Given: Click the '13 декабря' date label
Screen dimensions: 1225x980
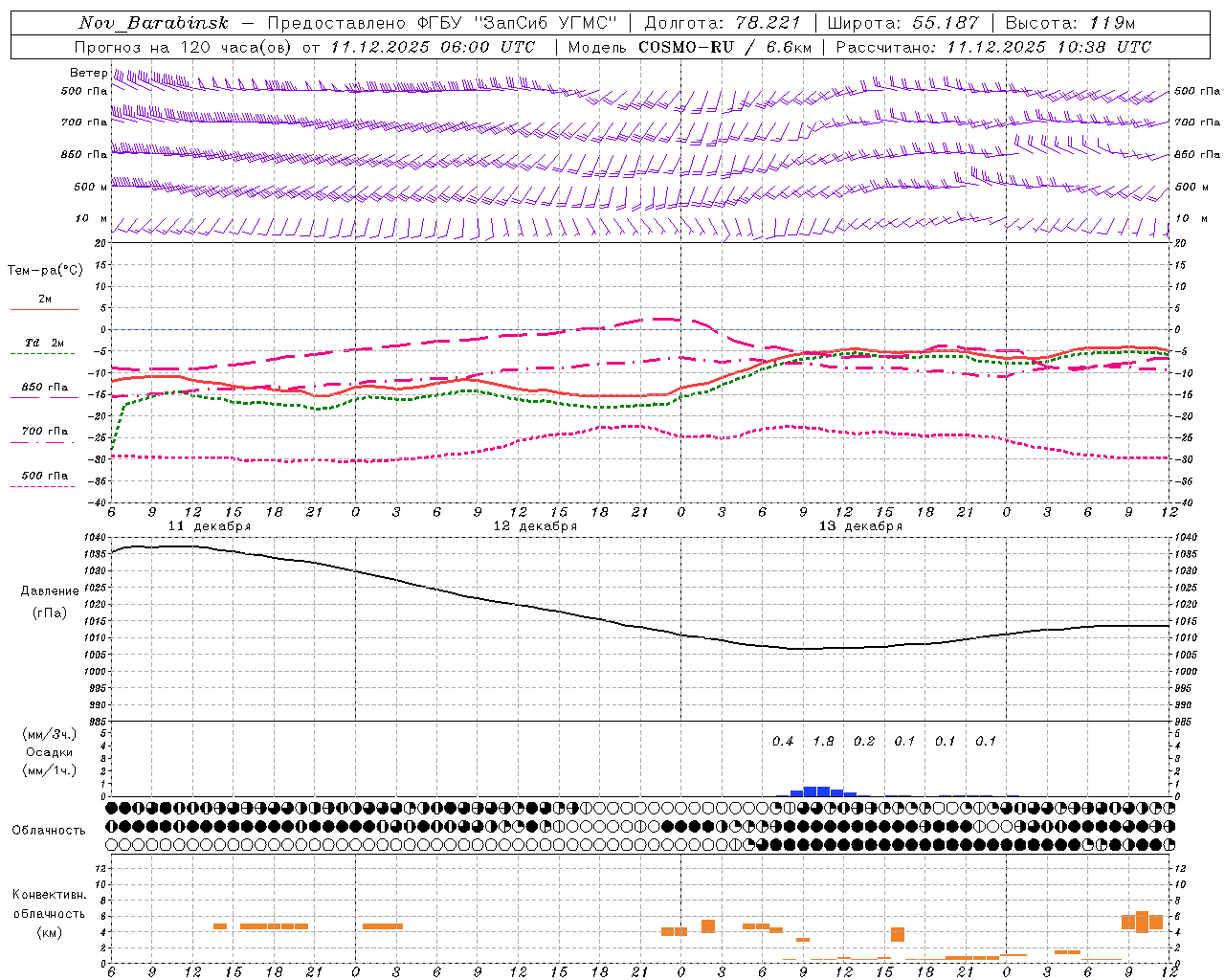Looking at the screenshot, I should [860, 526].
